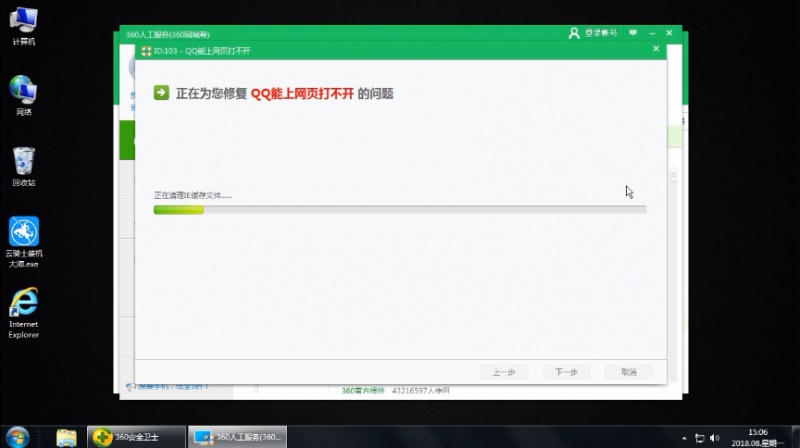This screenshot has width=800, height=448.
Task: Show hidden tray icons arrow
Action: (684, 438)
